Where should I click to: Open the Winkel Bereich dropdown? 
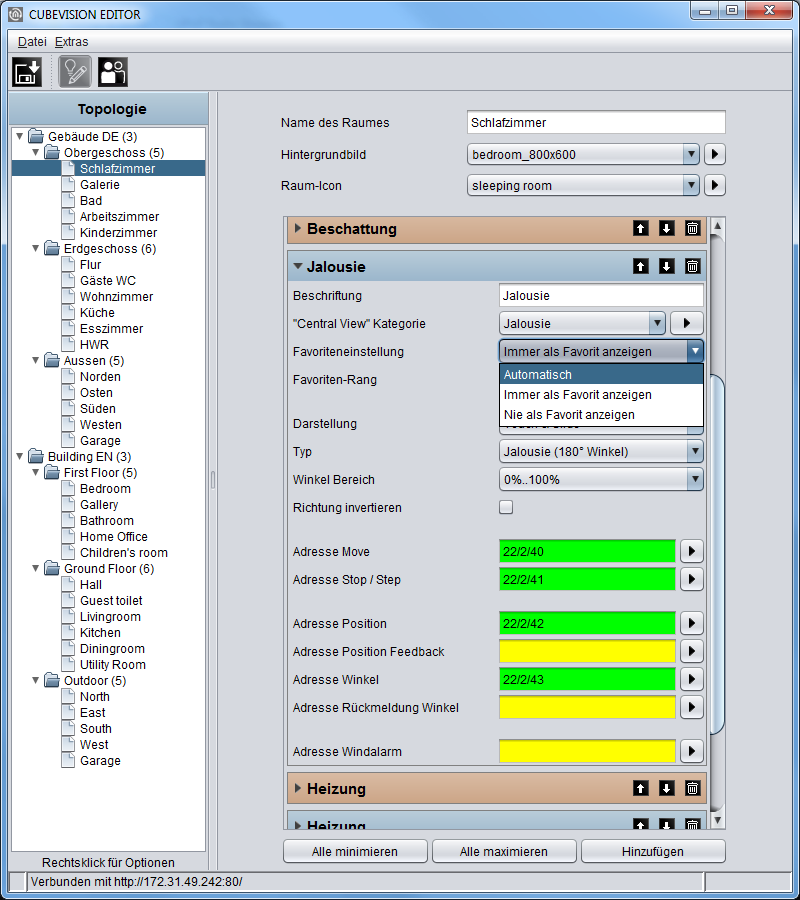pyautogui.click(x=695, y=479)
